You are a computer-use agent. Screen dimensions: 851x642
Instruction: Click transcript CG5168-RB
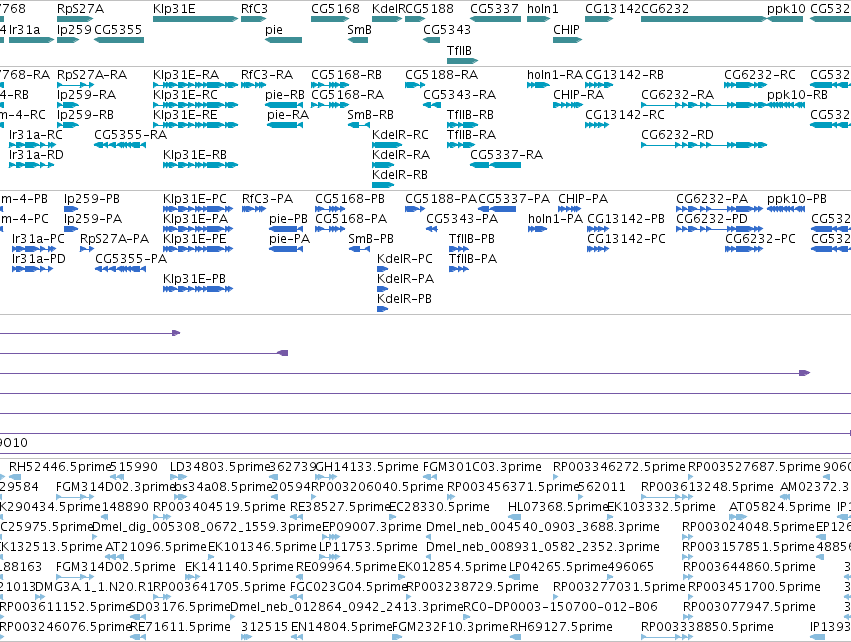(x=330, y=85)
